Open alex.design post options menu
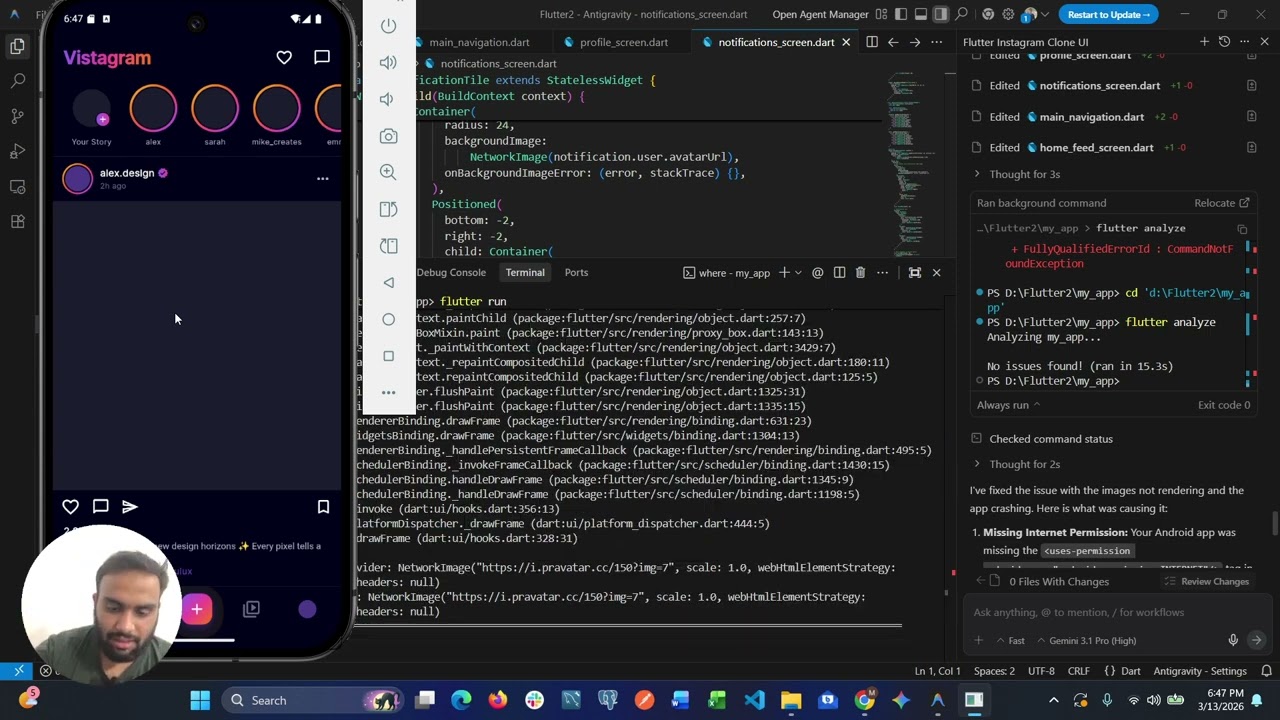This screenshot has height=720, width=1280. tap(322, 179)
